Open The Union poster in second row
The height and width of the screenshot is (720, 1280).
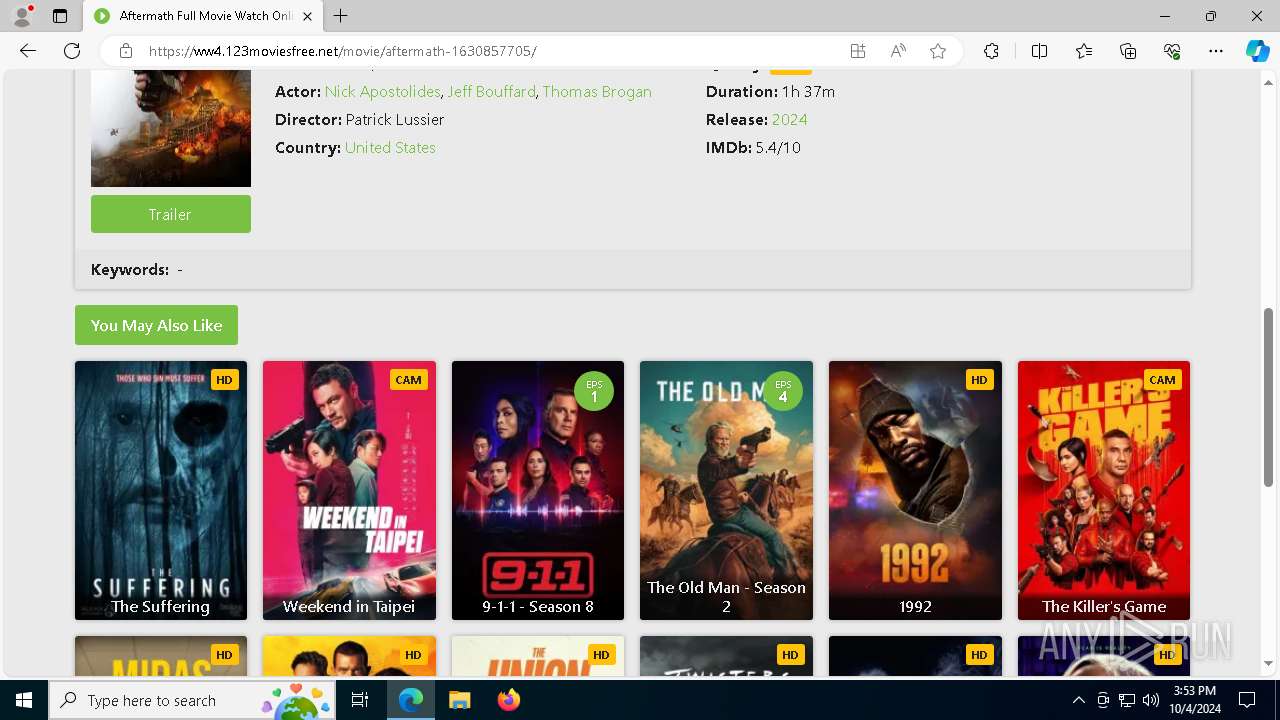[x=538, y=656]
